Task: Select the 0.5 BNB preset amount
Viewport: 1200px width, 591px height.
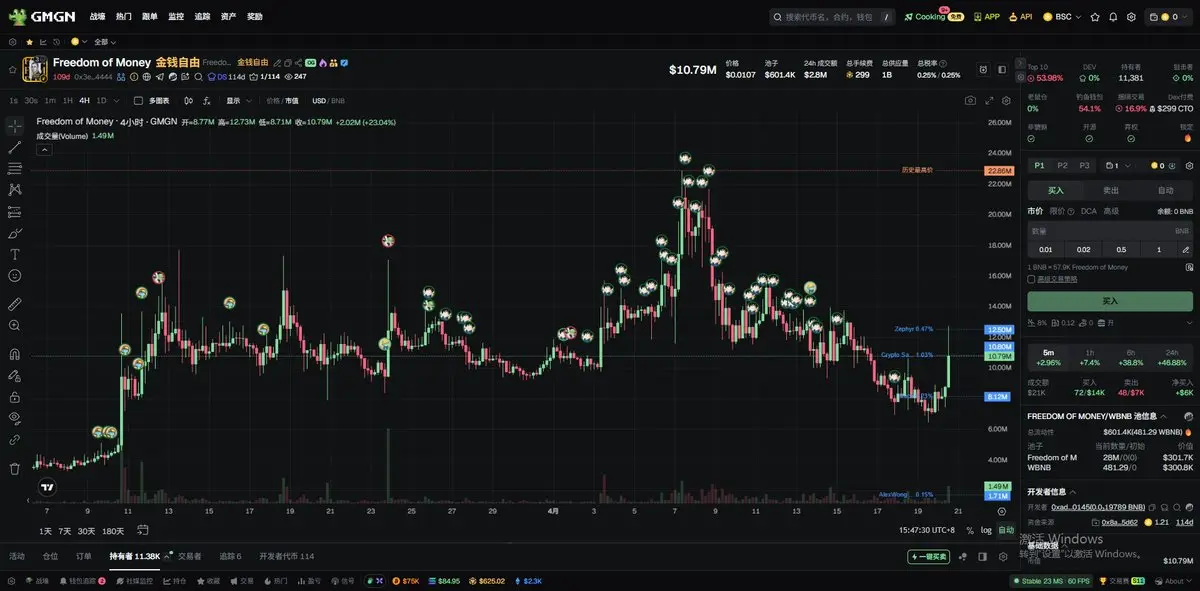Action: tap(1121, 250)
